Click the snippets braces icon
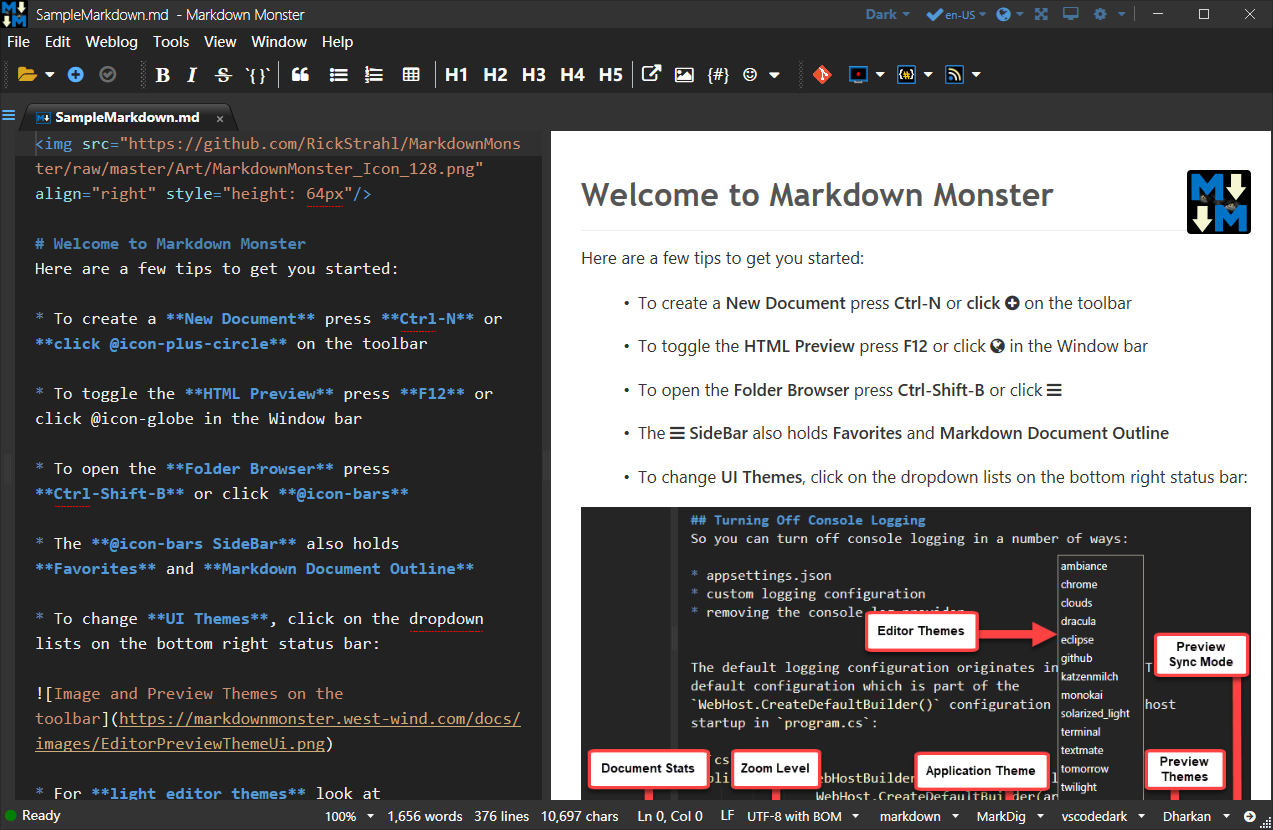Image resolution: width=1273 pixels, height=830 pixels. pos(906,74)
